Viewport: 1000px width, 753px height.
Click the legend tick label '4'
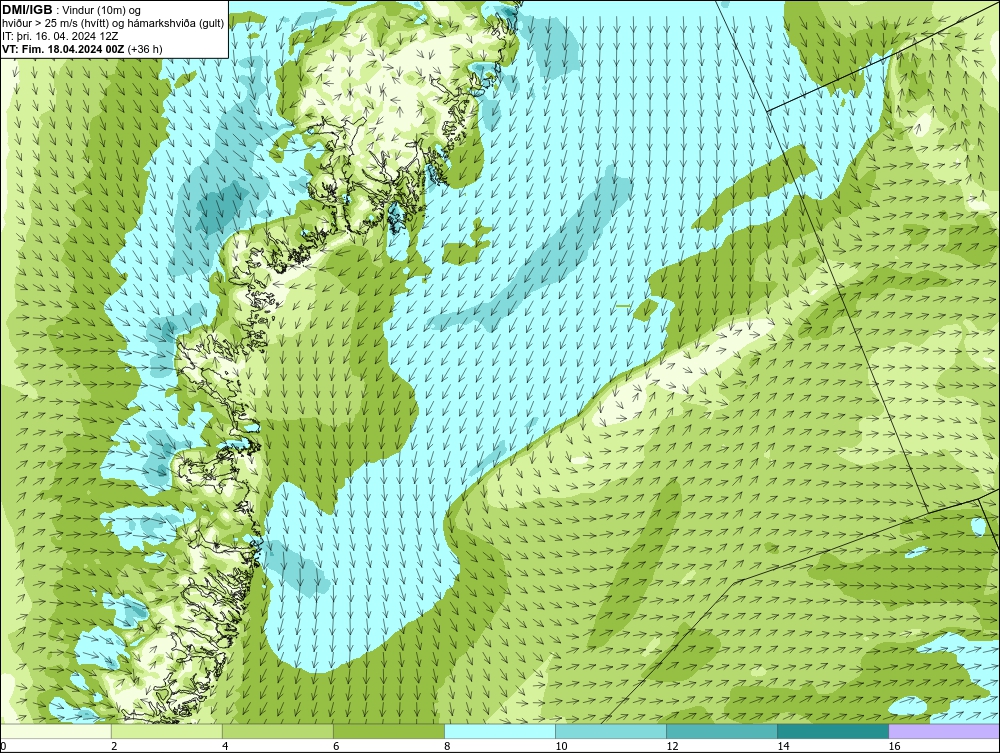225,747
